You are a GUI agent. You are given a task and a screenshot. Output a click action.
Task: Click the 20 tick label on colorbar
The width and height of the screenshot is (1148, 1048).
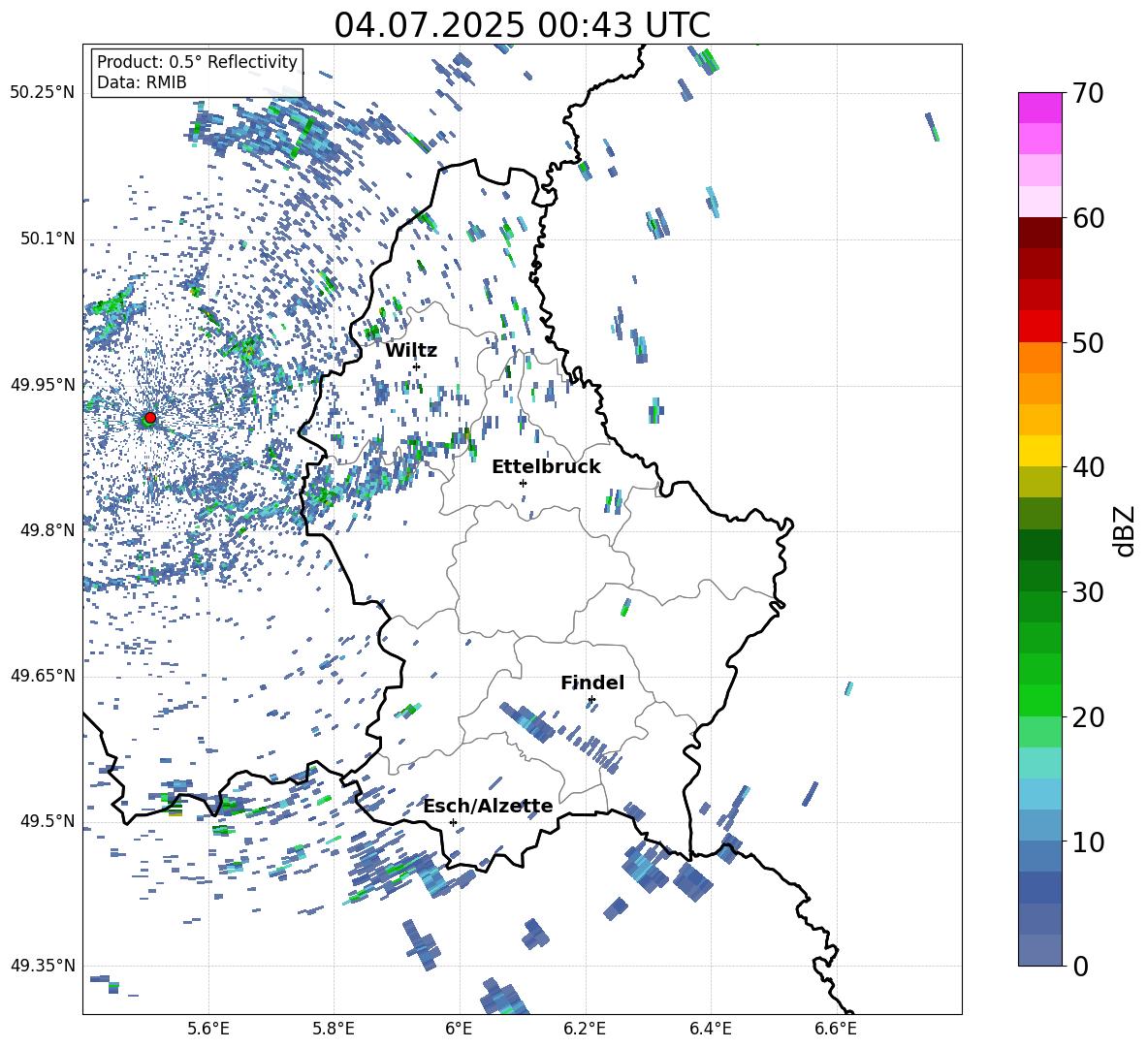(1089, 717)
